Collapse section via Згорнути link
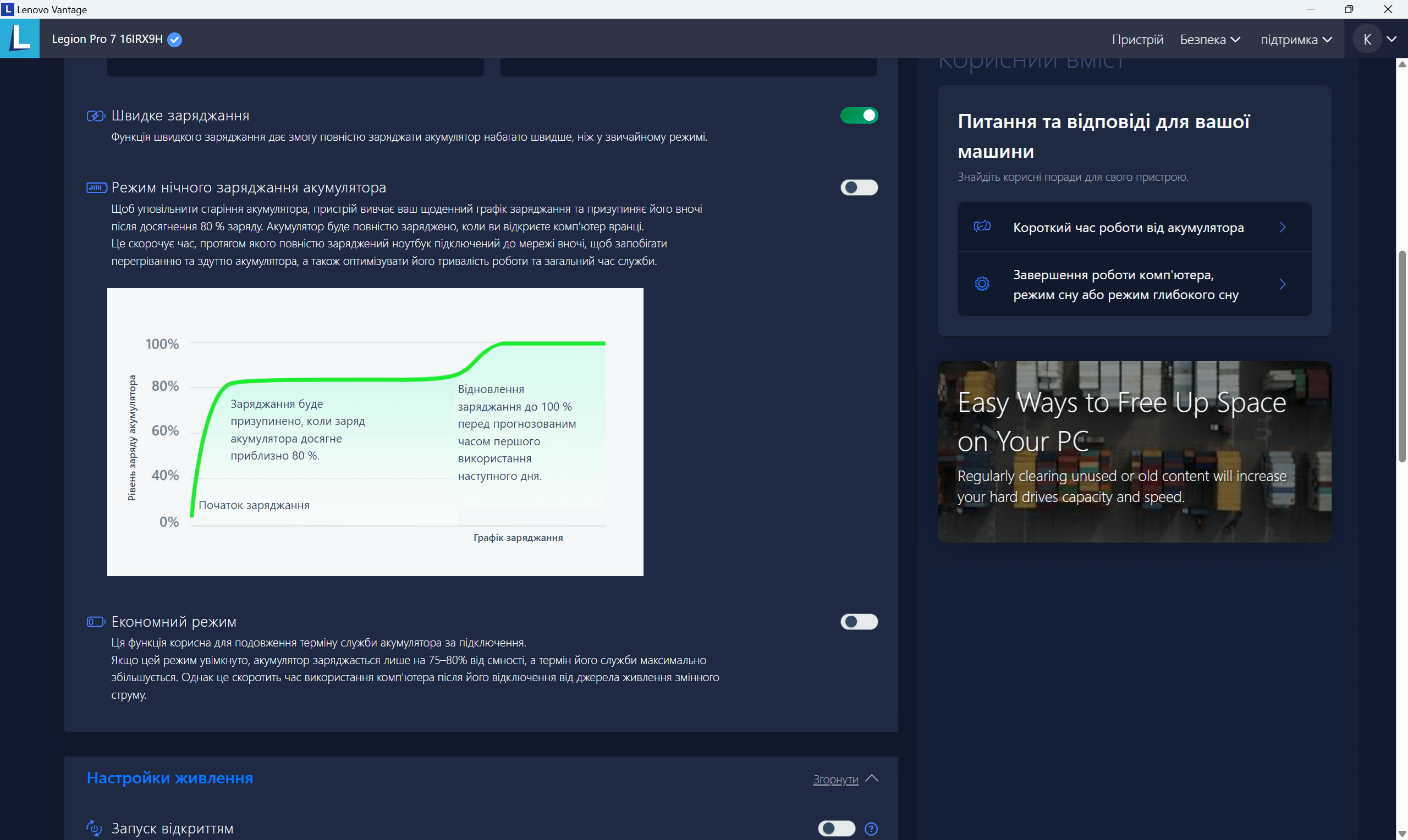This screenshot has width=1408, height=840. coord(835,780)
